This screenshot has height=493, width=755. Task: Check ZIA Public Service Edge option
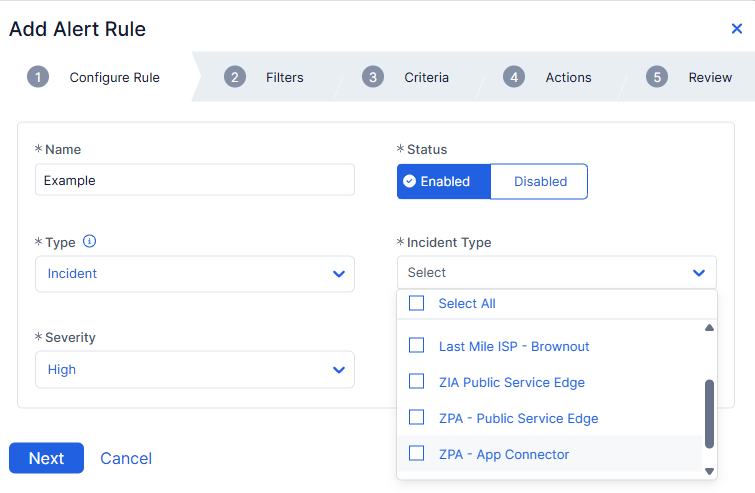(x=417, y=382)
